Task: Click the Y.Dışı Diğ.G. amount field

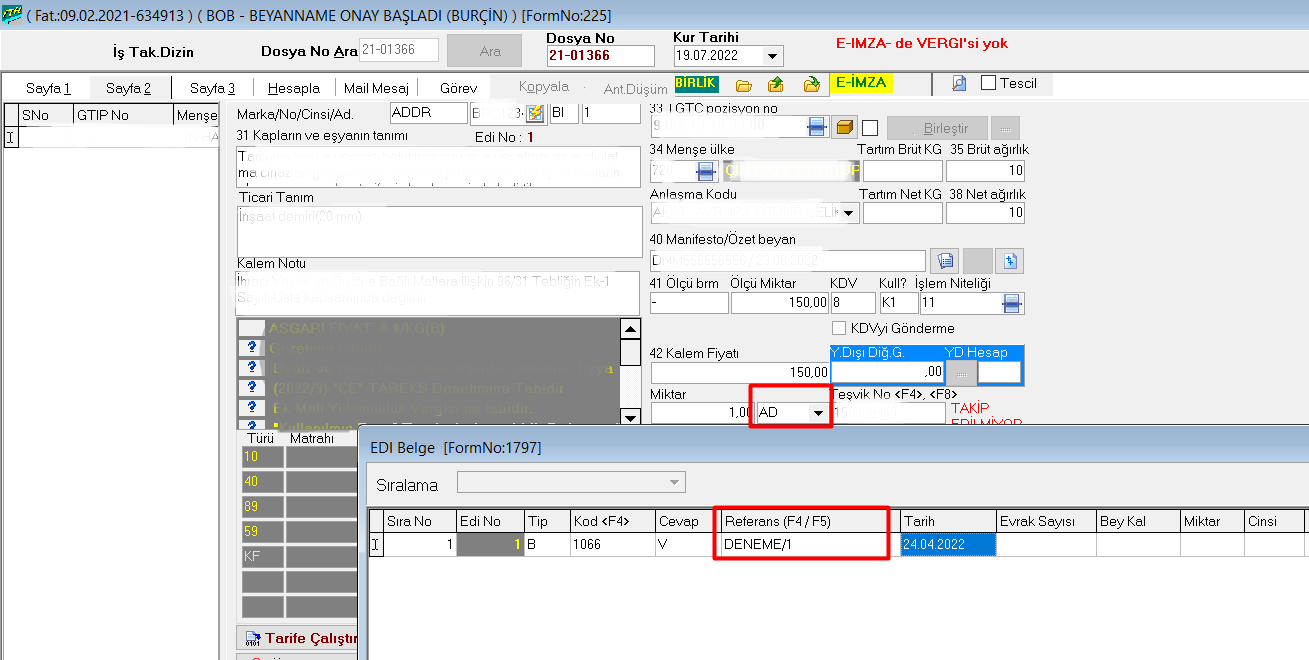Action: click(887, 372)
